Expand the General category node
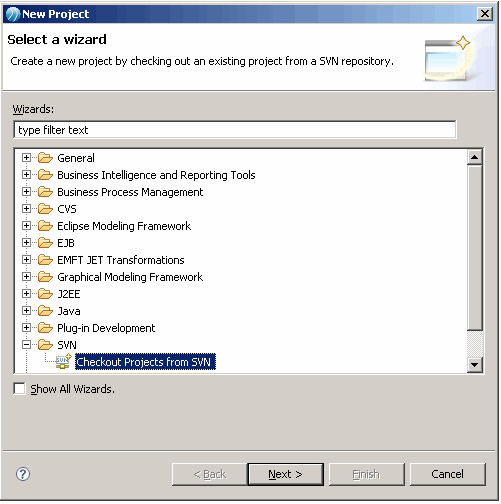Image resolution: width=501 pixels, height=504 pixels. [x=26, y=157]
